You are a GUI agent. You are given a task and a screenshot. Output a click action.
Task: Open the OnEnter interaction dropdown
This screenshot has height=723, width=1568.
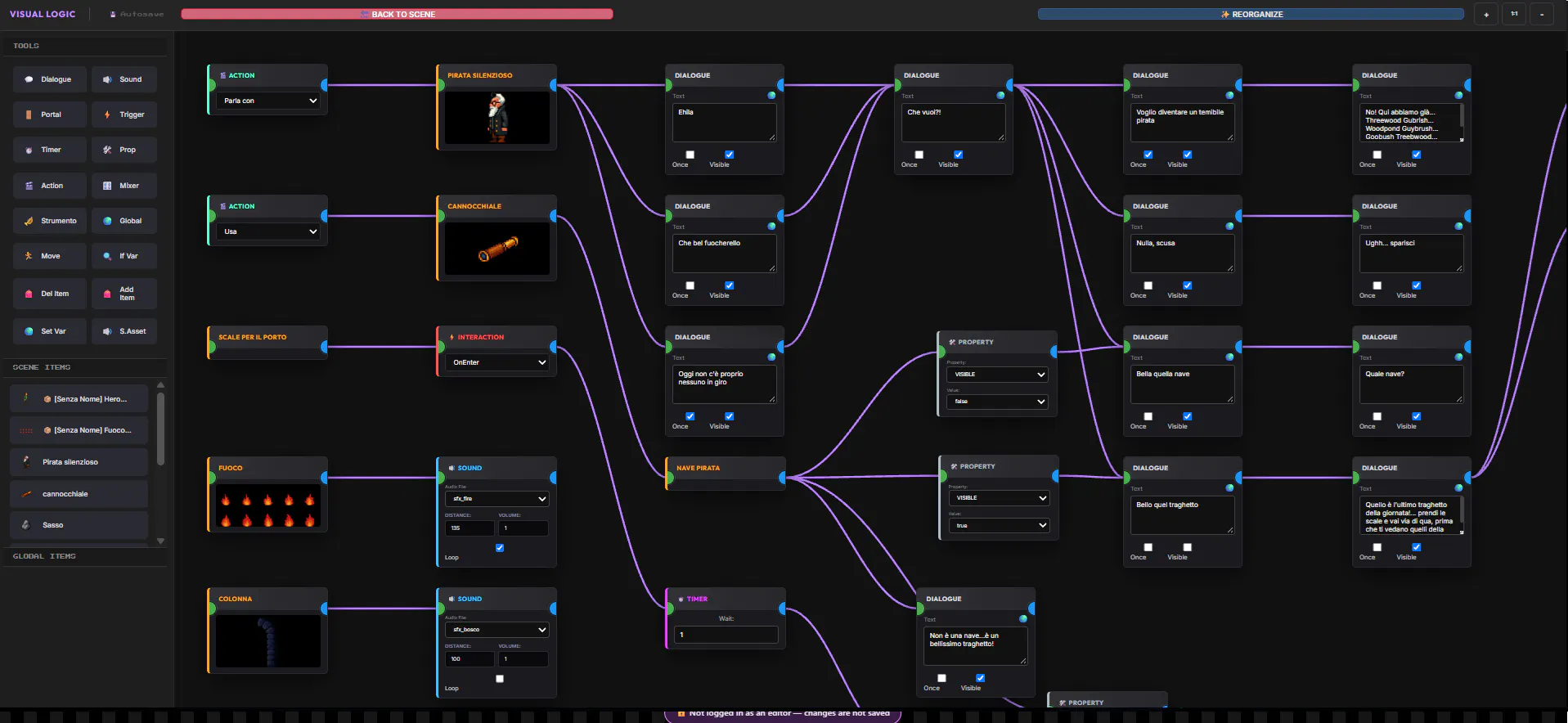point(499,362)
